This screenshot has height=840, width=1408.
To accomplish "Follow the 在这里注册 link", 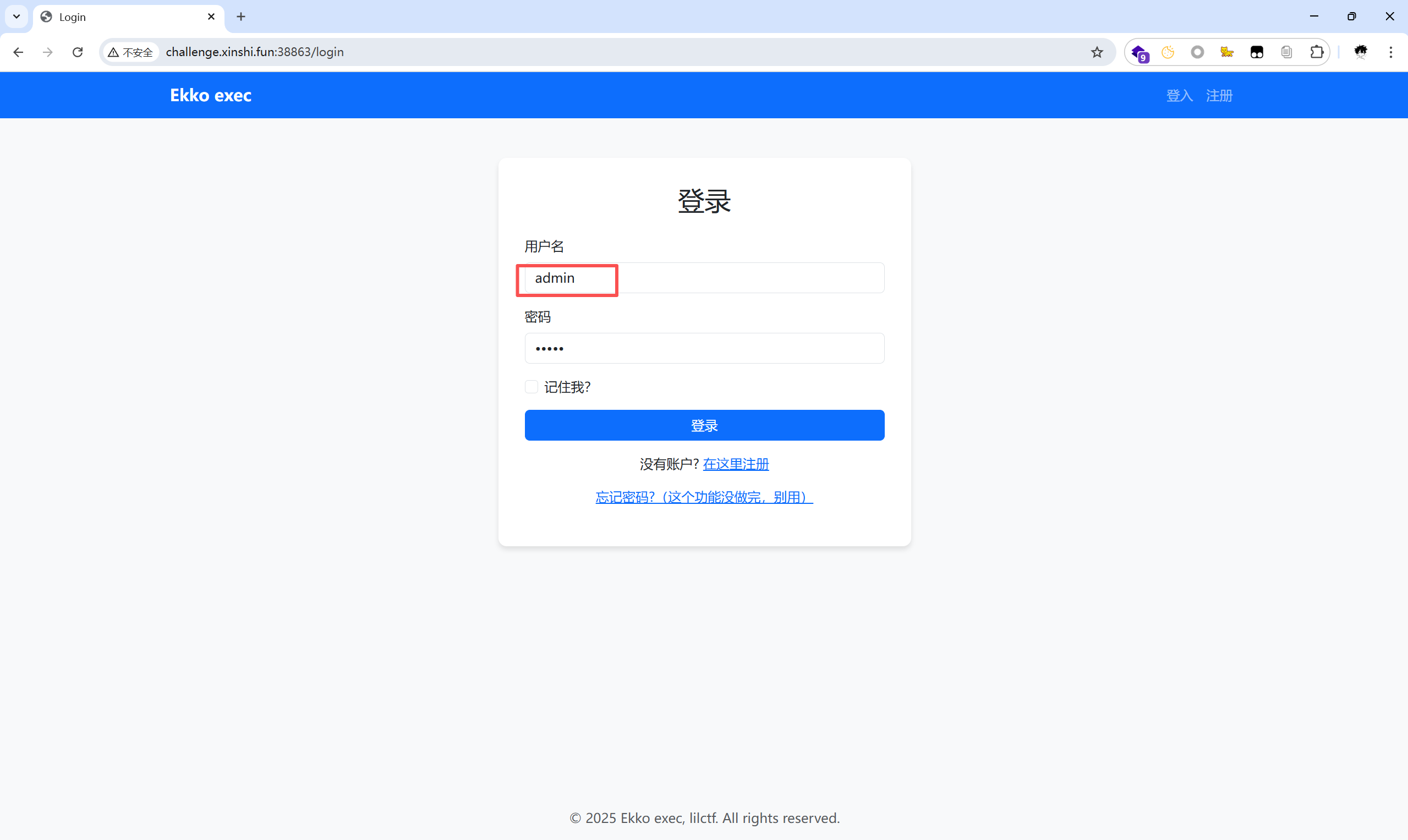I will coord(736,464).
